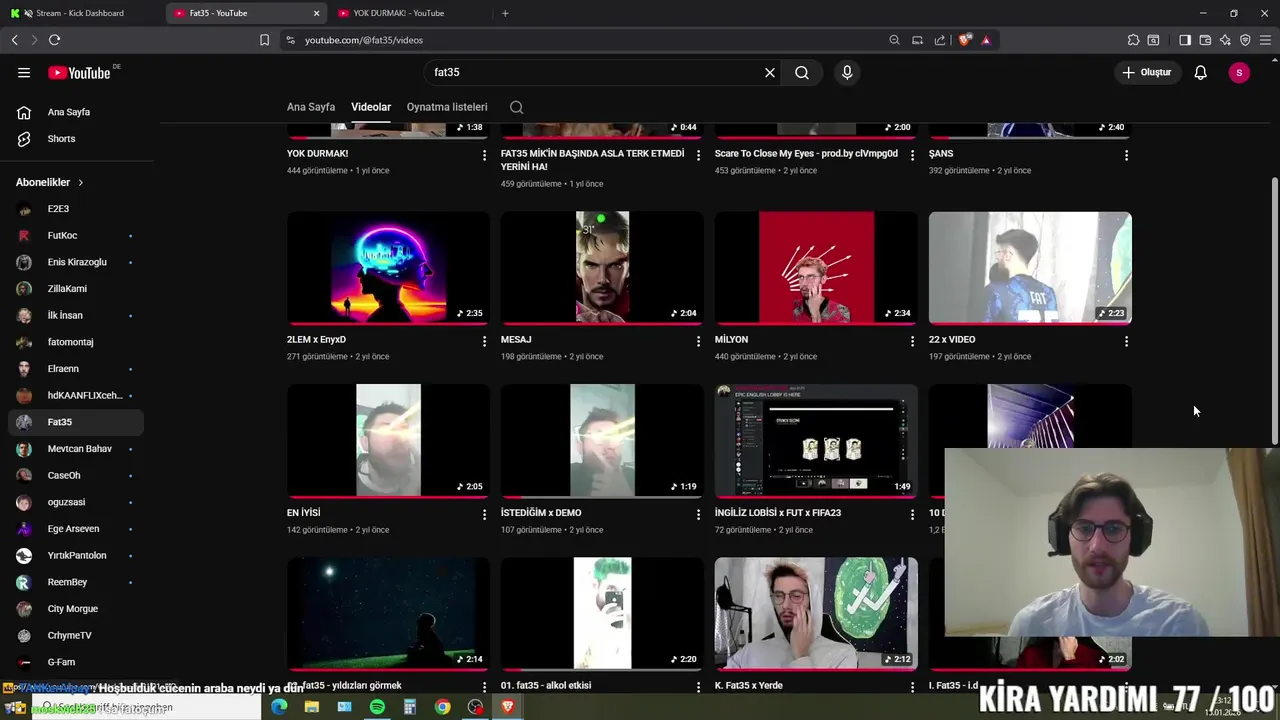Screen dimensions: 1280x720
Task: Expand the Abonelikler section
Action: [50, 182]
